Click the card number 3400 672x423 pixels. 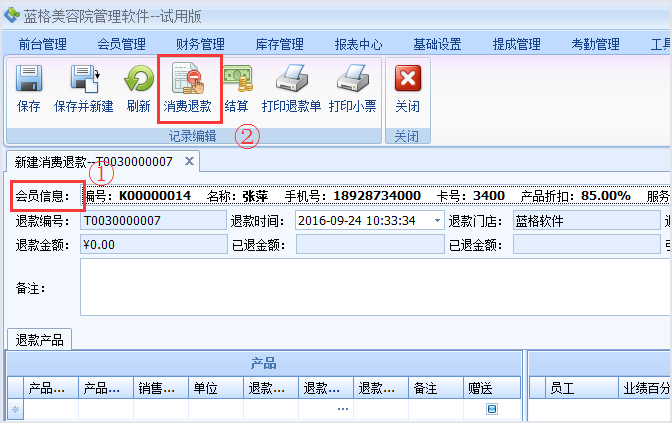(x=489, y=196)
